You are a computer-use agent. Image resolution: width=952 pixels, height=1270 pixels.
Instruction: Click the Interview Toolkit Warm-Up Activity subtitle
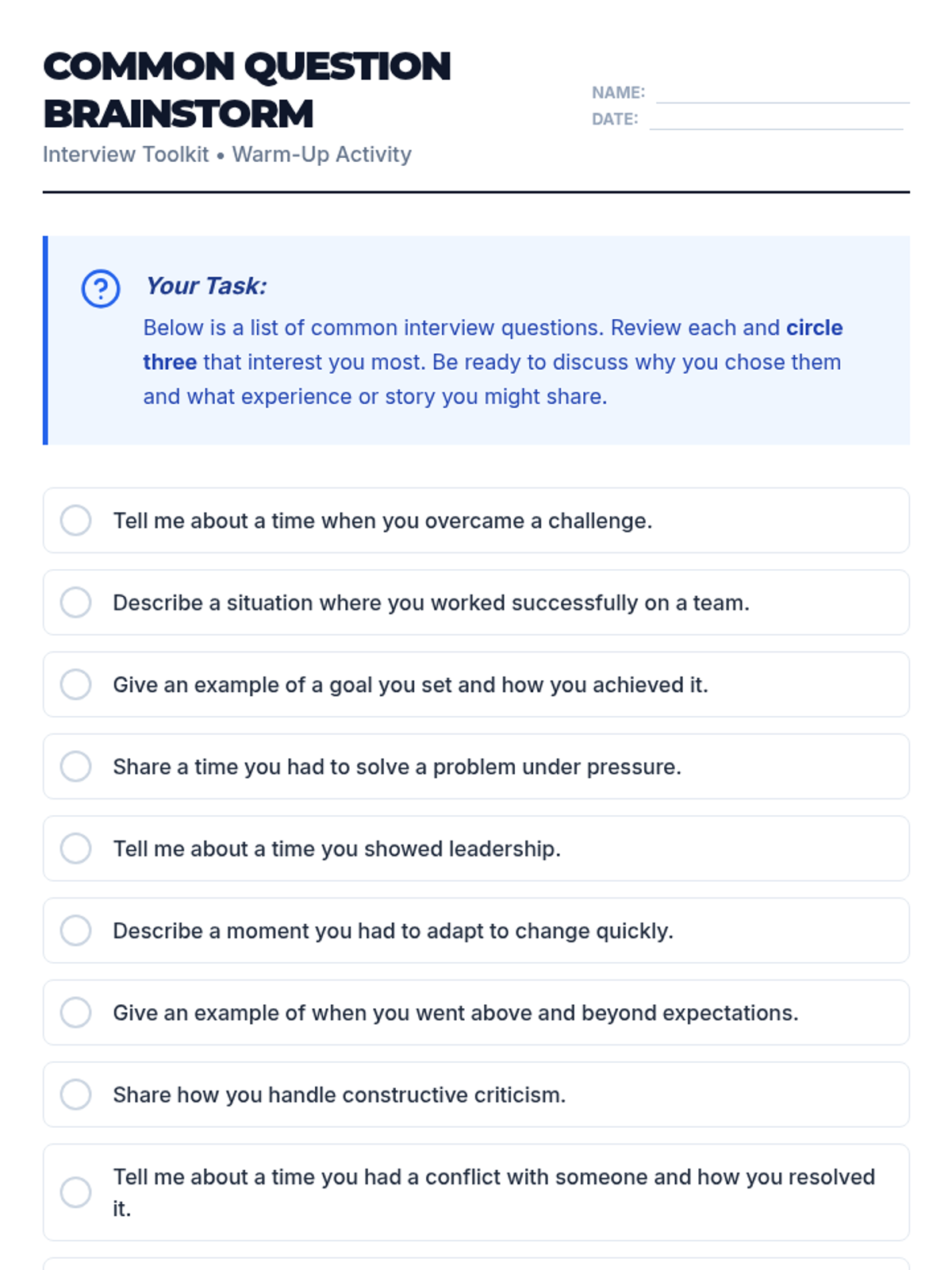point(227,154)
